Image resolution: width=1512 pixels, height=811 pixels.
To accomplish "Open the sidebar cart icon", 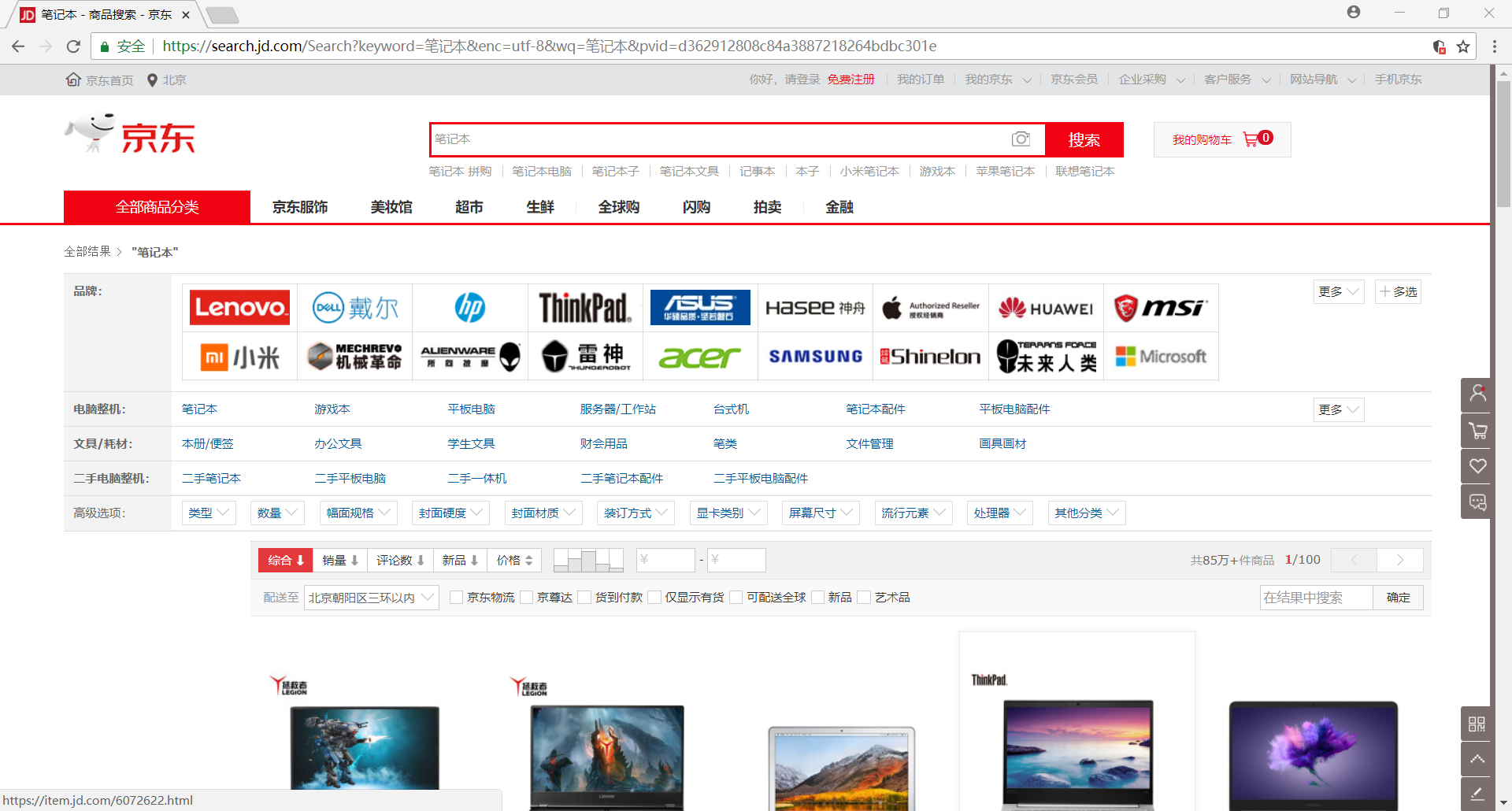I will click(1477, 431).
